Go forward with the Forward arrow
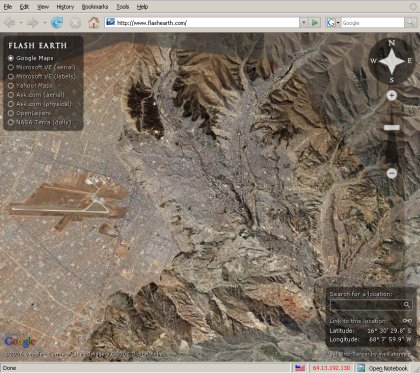This screenshot has height=373, width=420. (33, 23)
